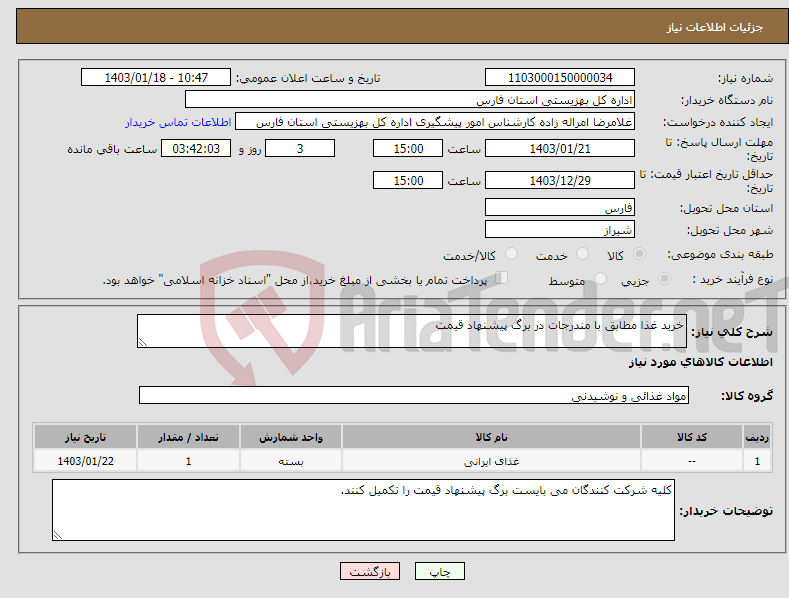Click the شرح کلی نیاز text area
The height and width of the screenshot is (598, 789).
[412, 331]
